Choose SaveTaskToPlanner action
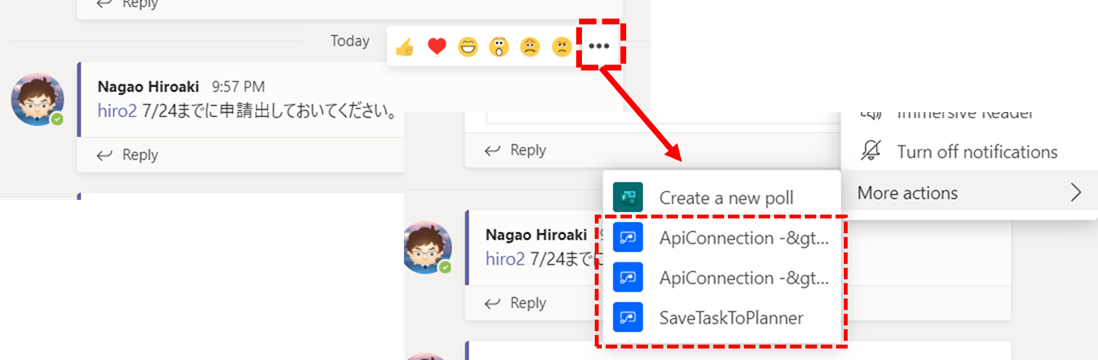 pyautogui.click(x=721, y=318)
